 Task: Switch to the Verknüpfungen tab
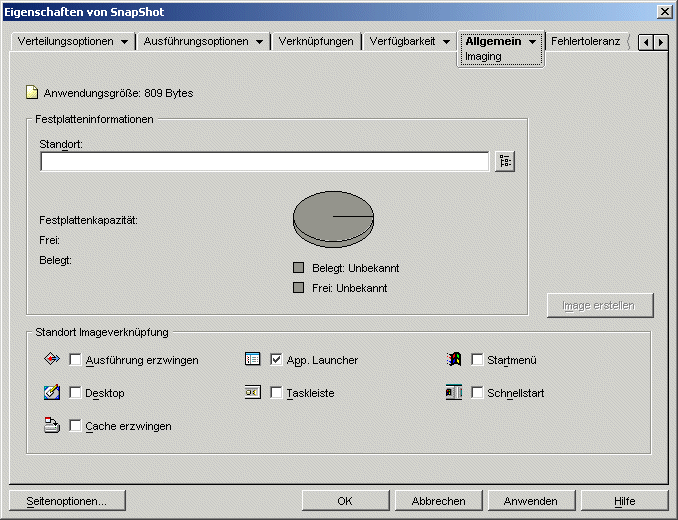(316, 42)
